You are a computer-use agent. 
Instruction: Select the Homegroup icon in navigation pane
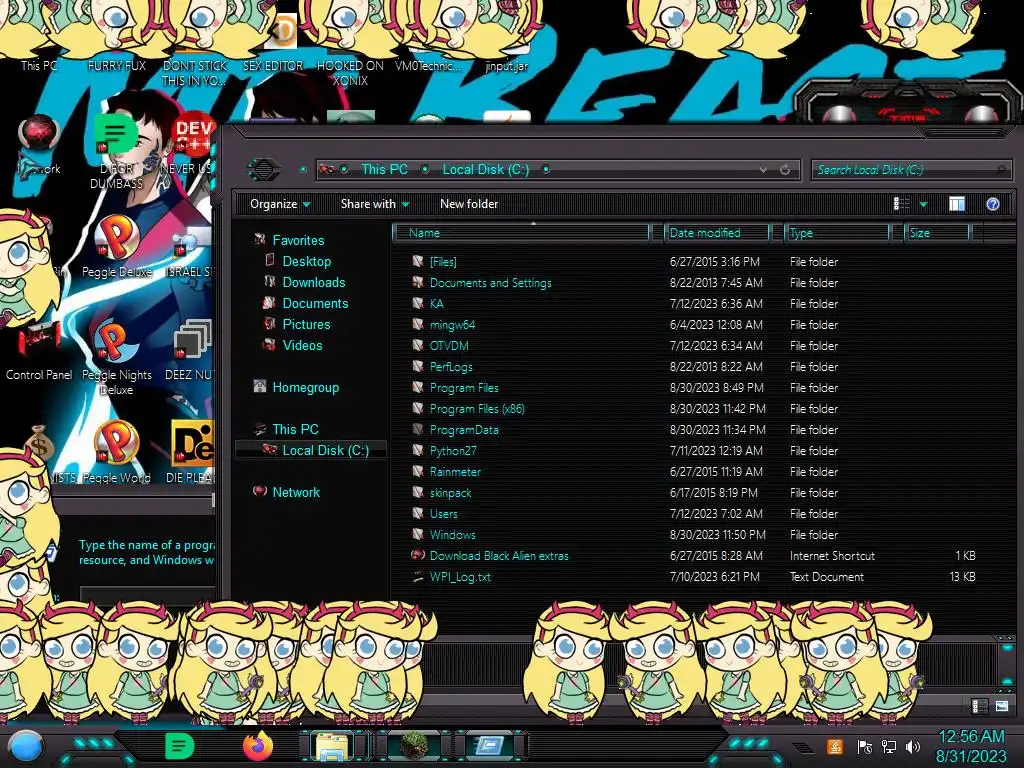pos(260,387)
